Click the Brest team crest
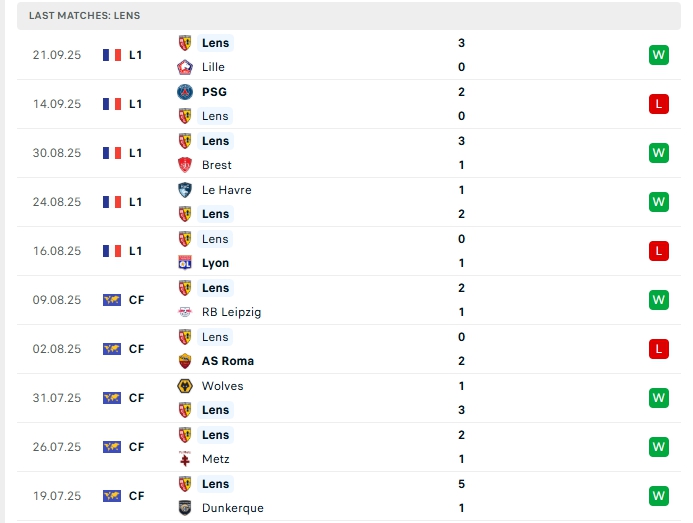 click(x=185, y=165)
